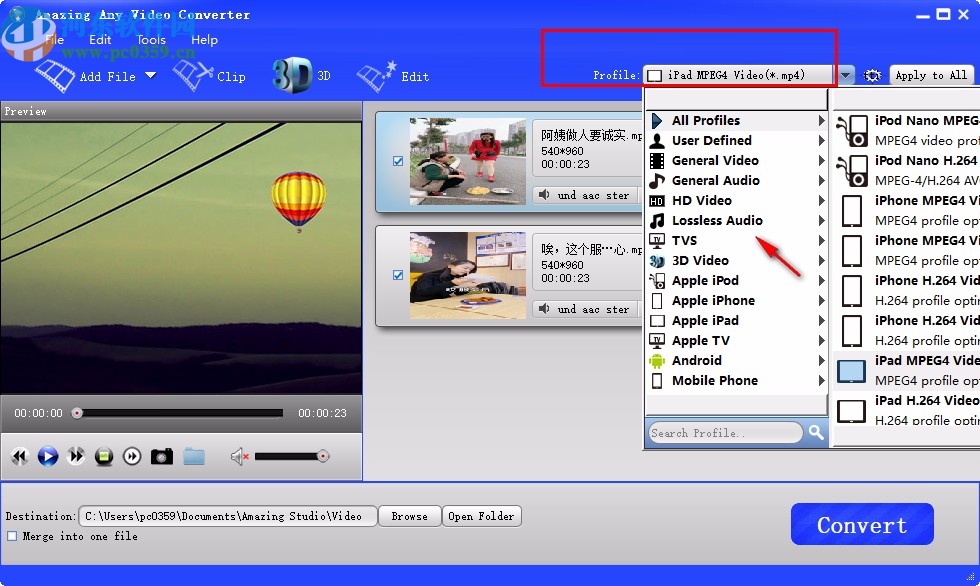The width and height of the screenshot is (980, 586).
Task: Open the Tools menu
Action: (x=150, y=40)
